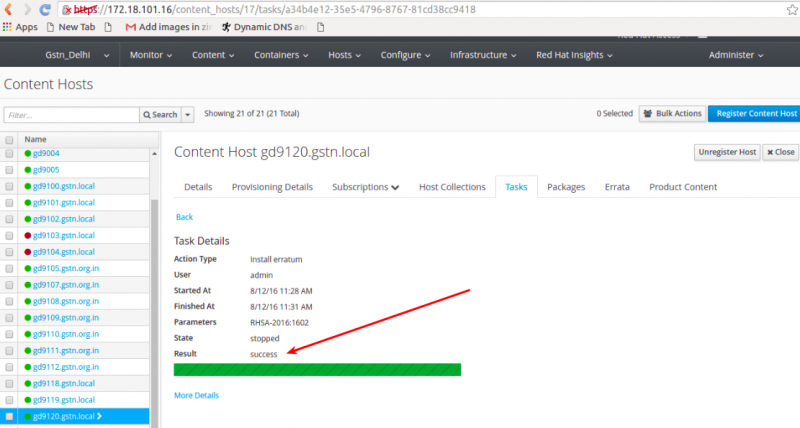Switch to the Errata tab
Viewport: 800px width, 428px height.
tap(617, 187)
